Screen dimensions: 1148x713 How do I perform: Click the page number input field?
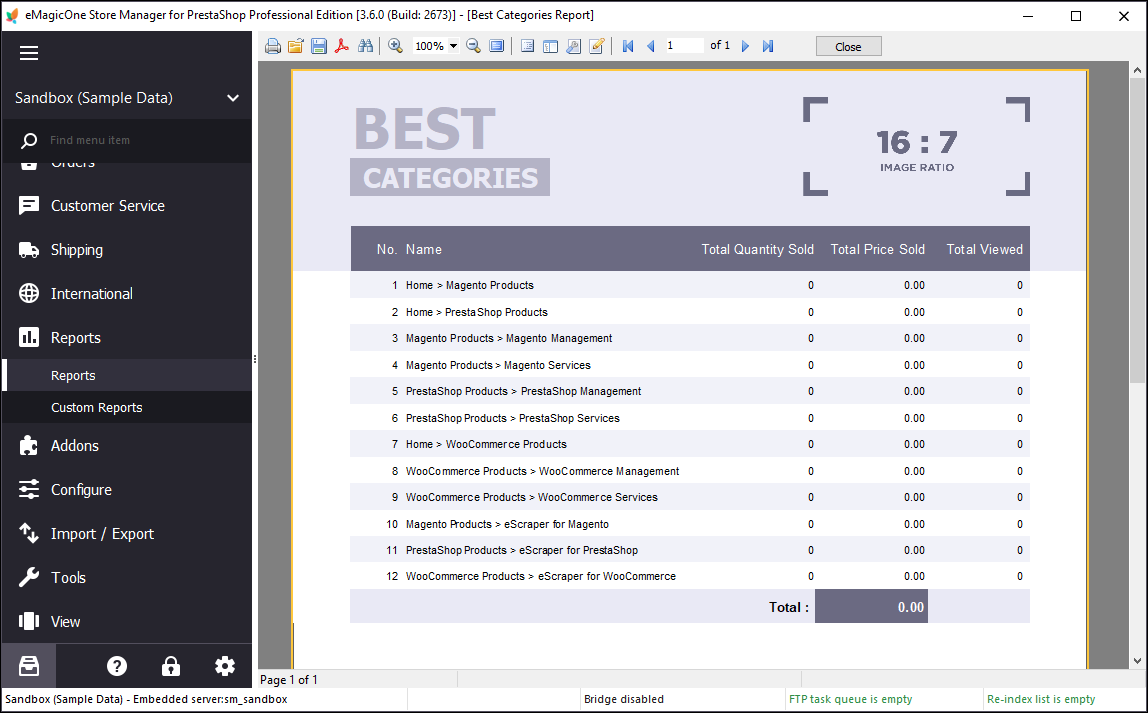point(684,45)
